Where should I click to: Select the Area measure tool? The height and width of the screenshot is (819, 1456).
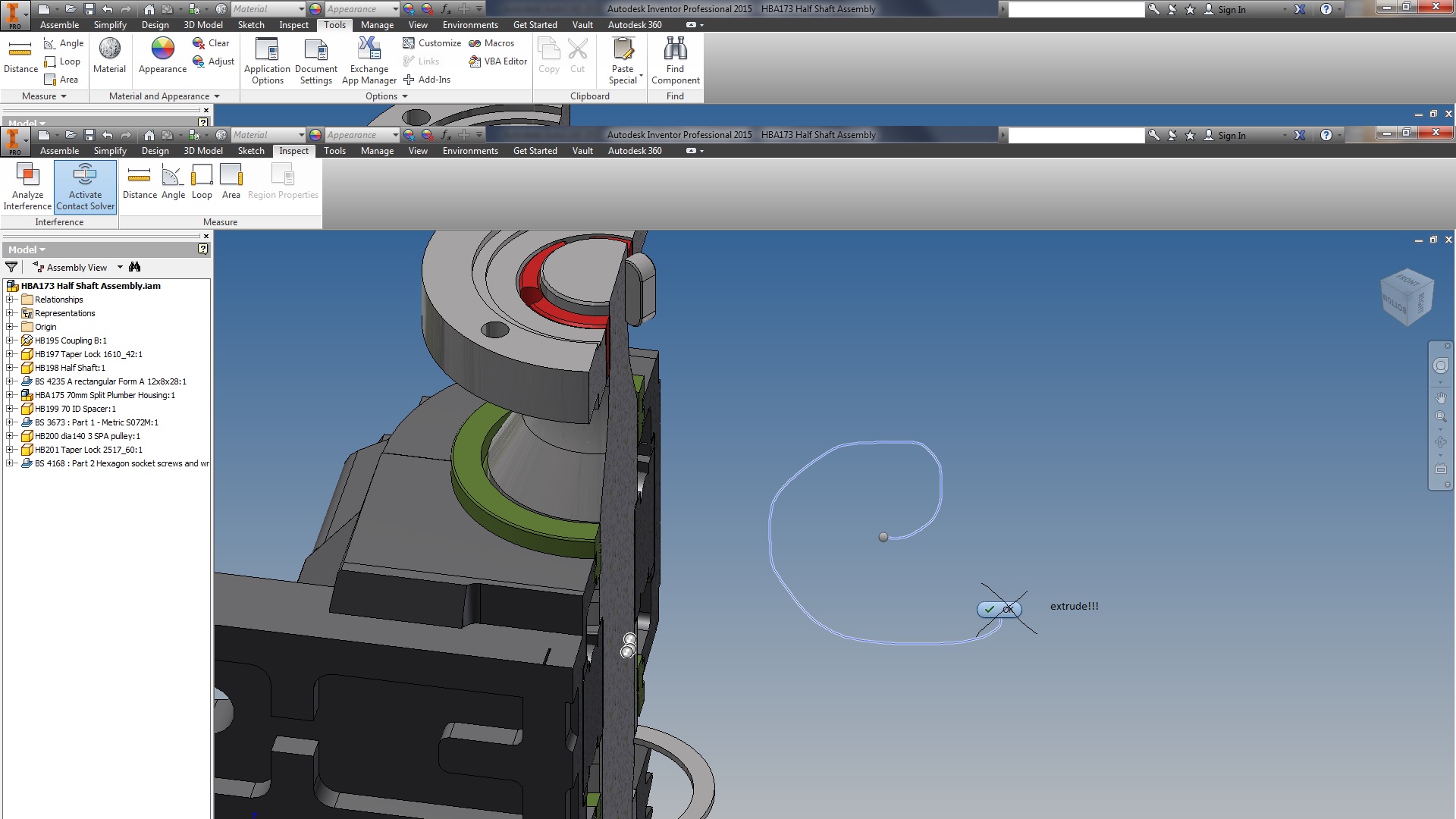231,180
